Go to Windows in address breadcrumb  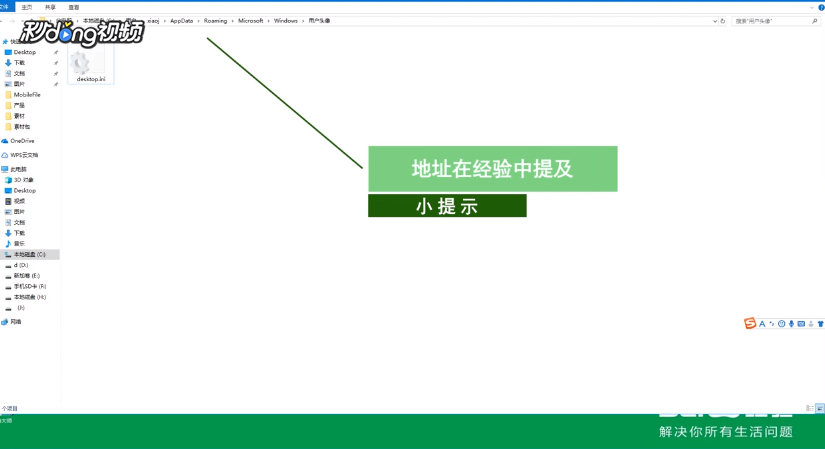tap(286, 21)
